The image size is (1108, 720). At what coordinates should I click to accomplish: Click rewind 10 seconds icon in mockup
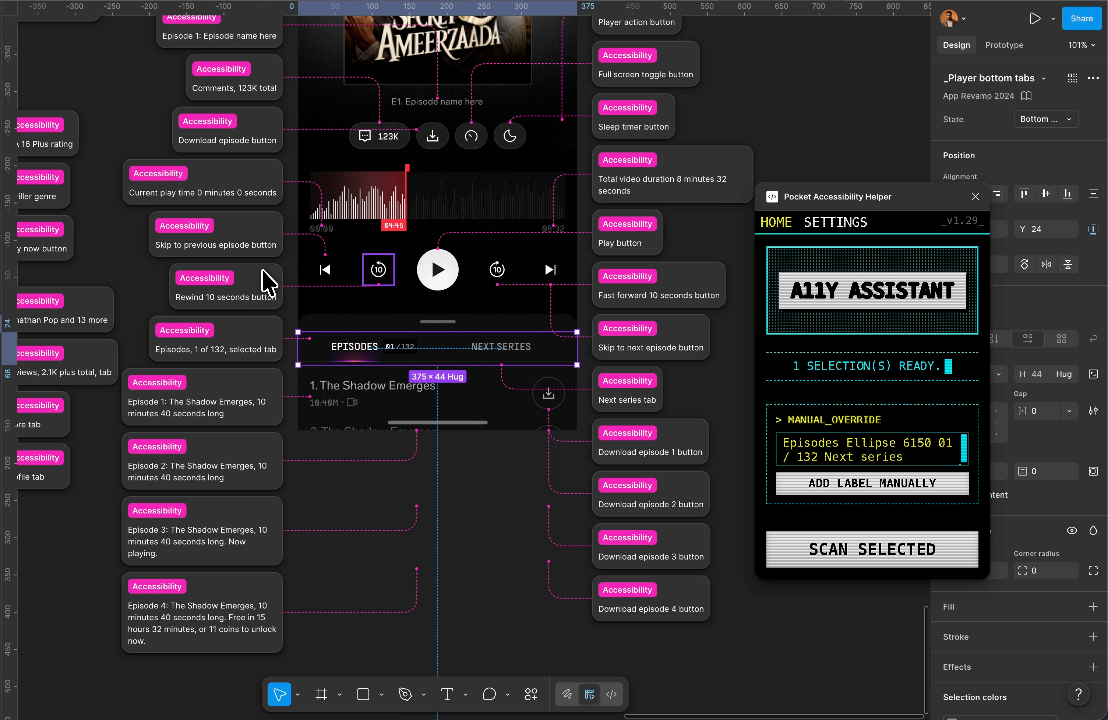point(378,270)
